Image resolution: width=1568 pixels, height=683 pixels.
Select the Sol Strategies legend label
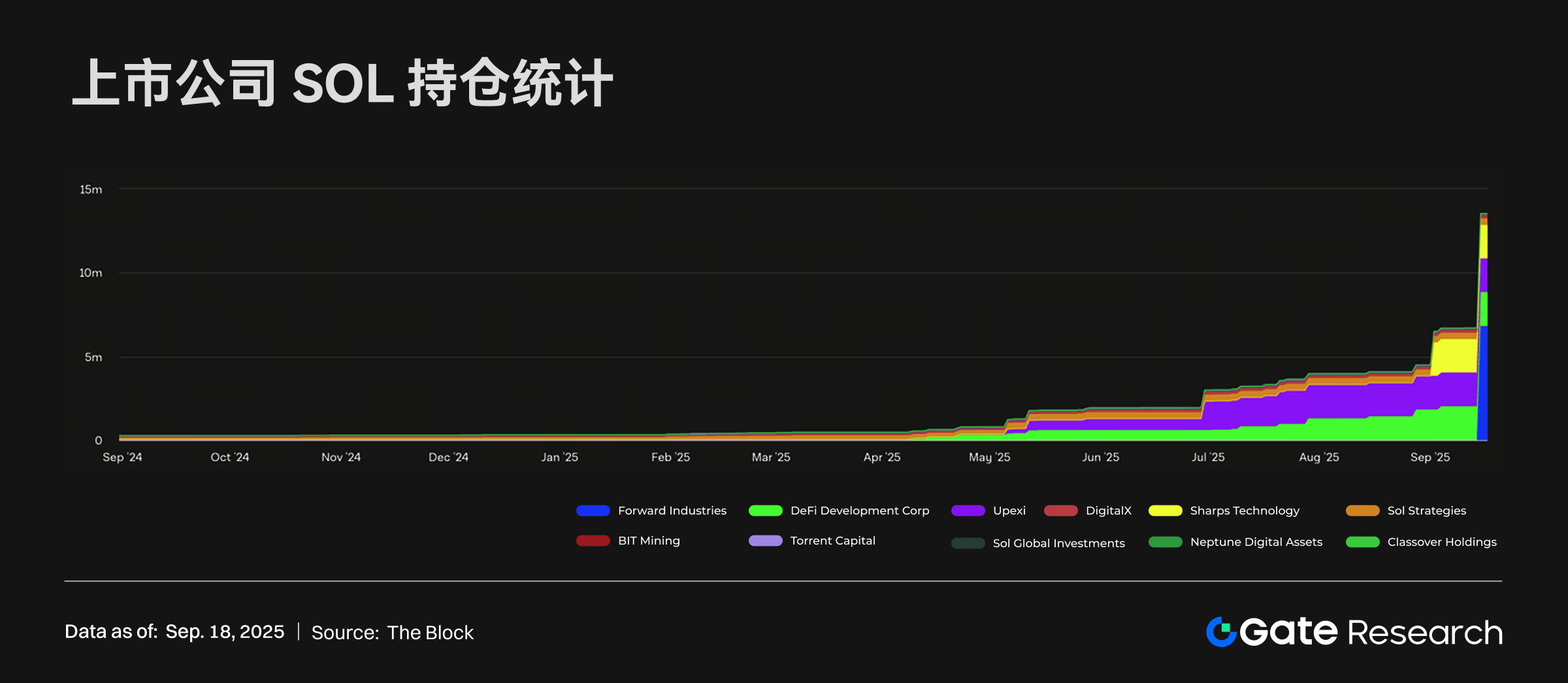click(x=1427, y=511)
